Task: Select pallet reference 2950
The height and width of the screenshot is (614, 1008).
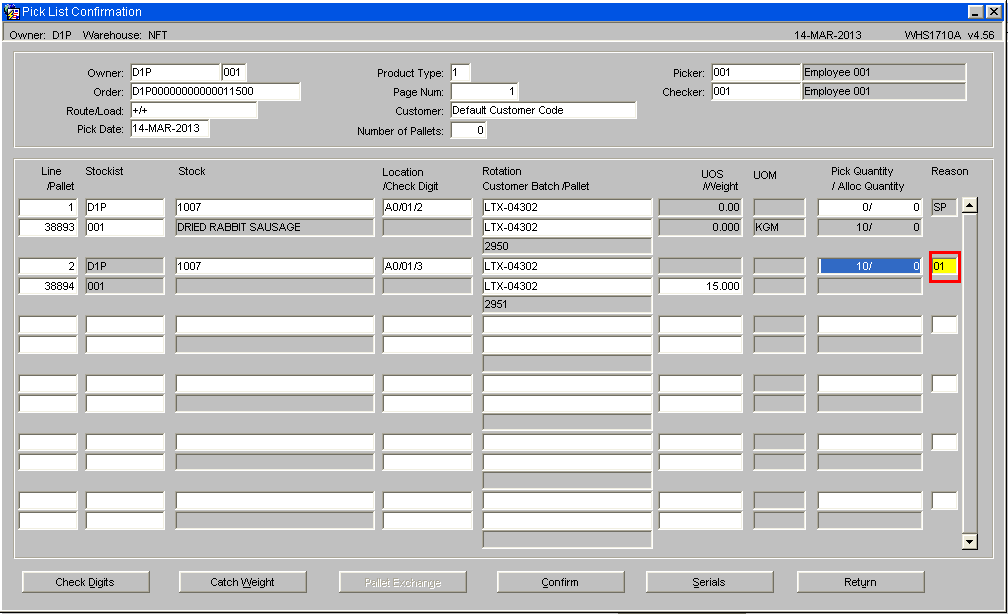Action: click(567, 246)
